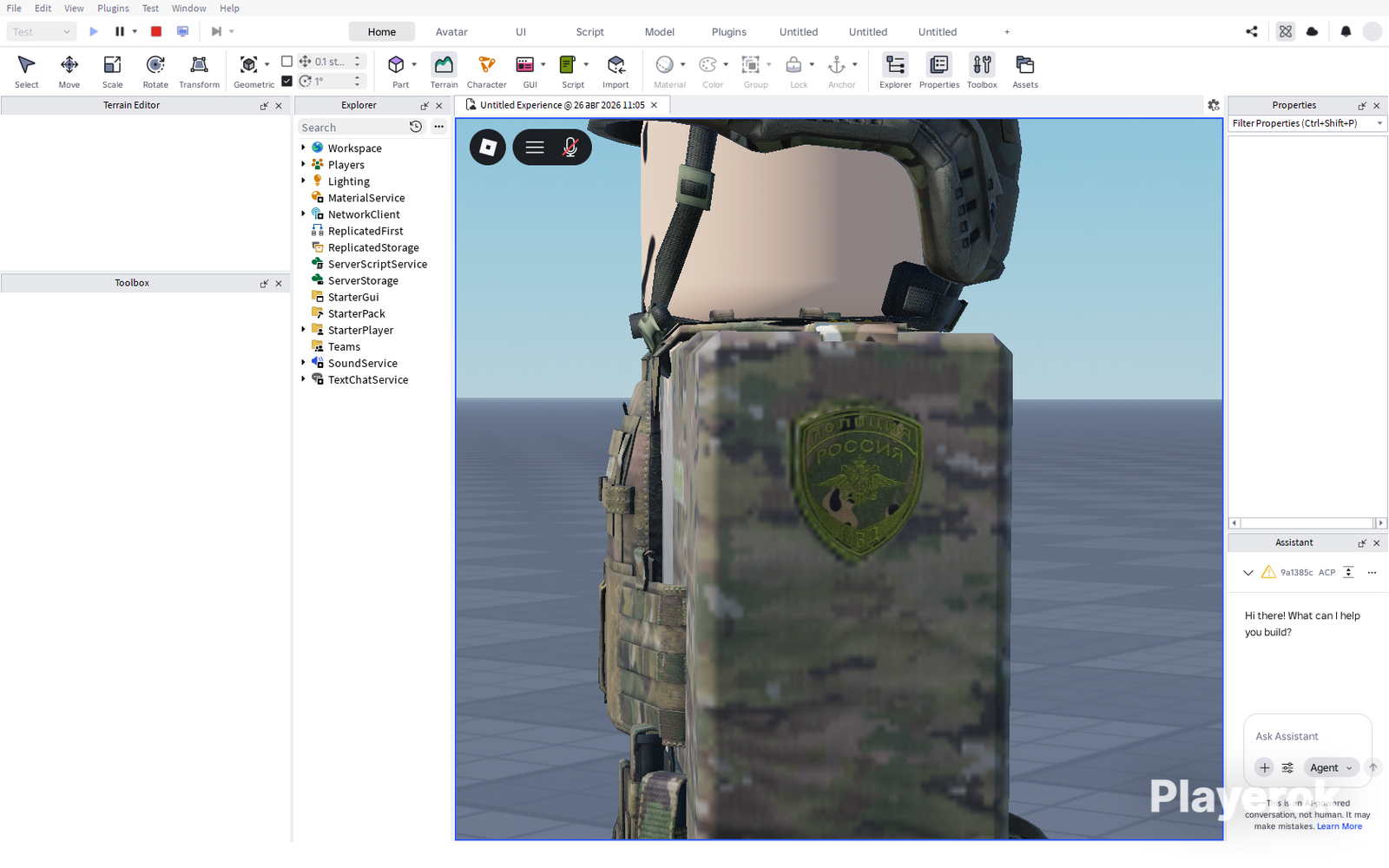Toggle the Properties panel button
The width and height of the screenshot is (1389, 868).
click(x=939, y=70)
